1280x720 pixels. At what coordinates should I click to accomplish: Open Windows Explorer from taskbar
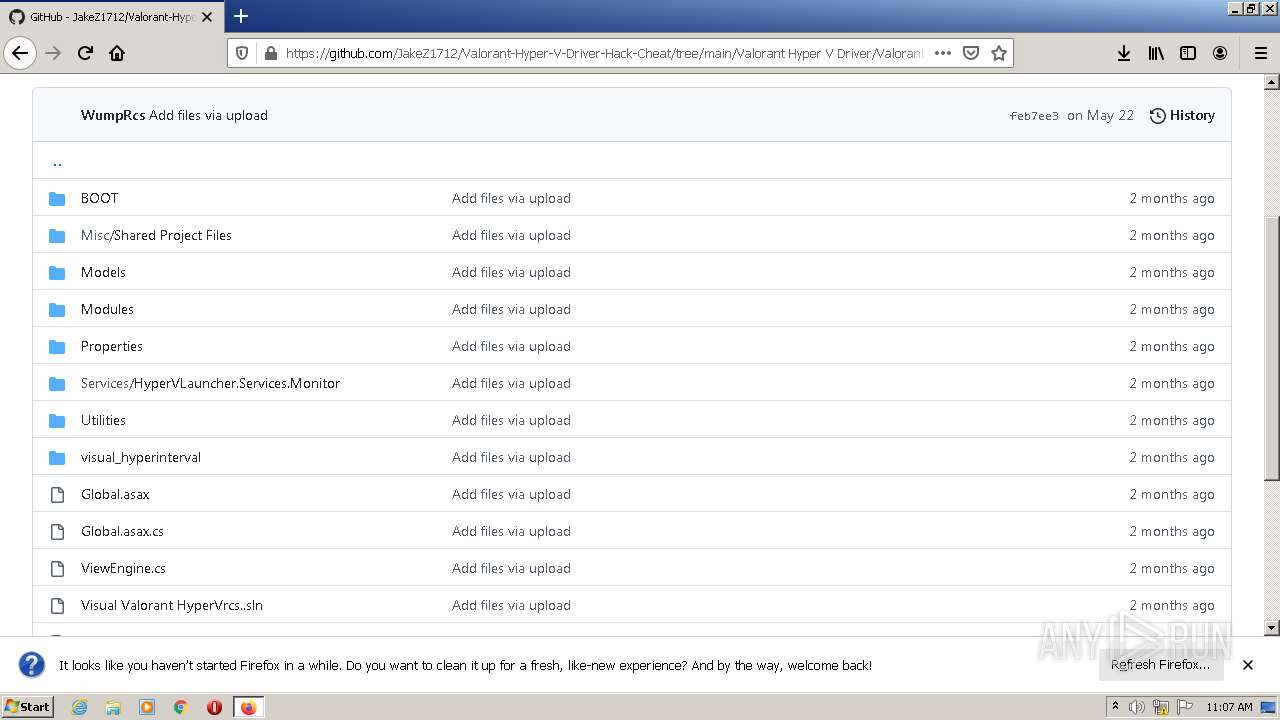[x=113, y=707]
